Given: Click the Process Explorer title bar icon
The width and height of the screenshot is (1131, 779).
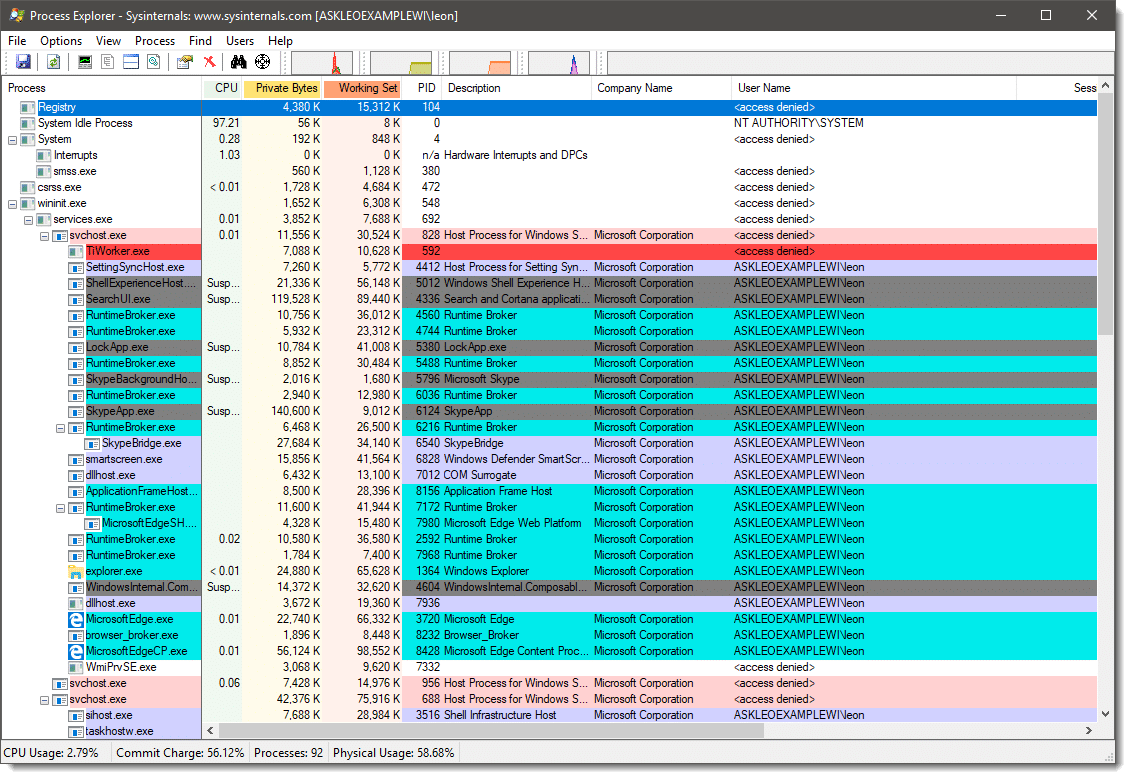Looking at the screenshot, I should coord(16,15).
